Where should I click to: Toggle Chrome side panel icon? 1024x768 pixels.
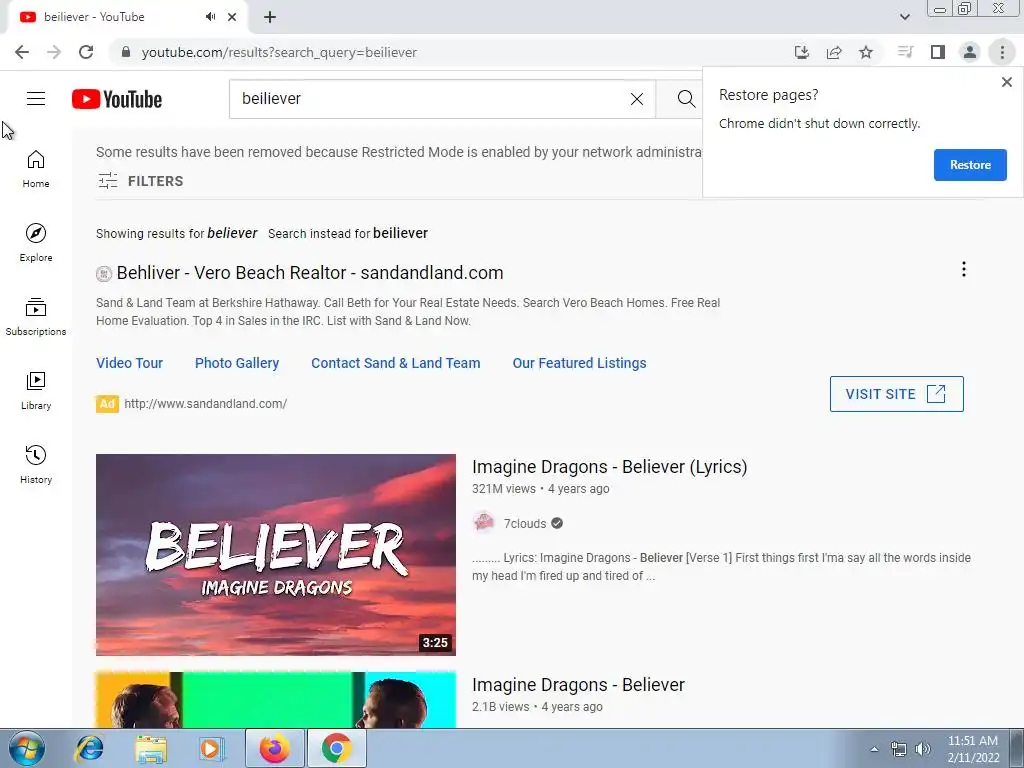938,52
